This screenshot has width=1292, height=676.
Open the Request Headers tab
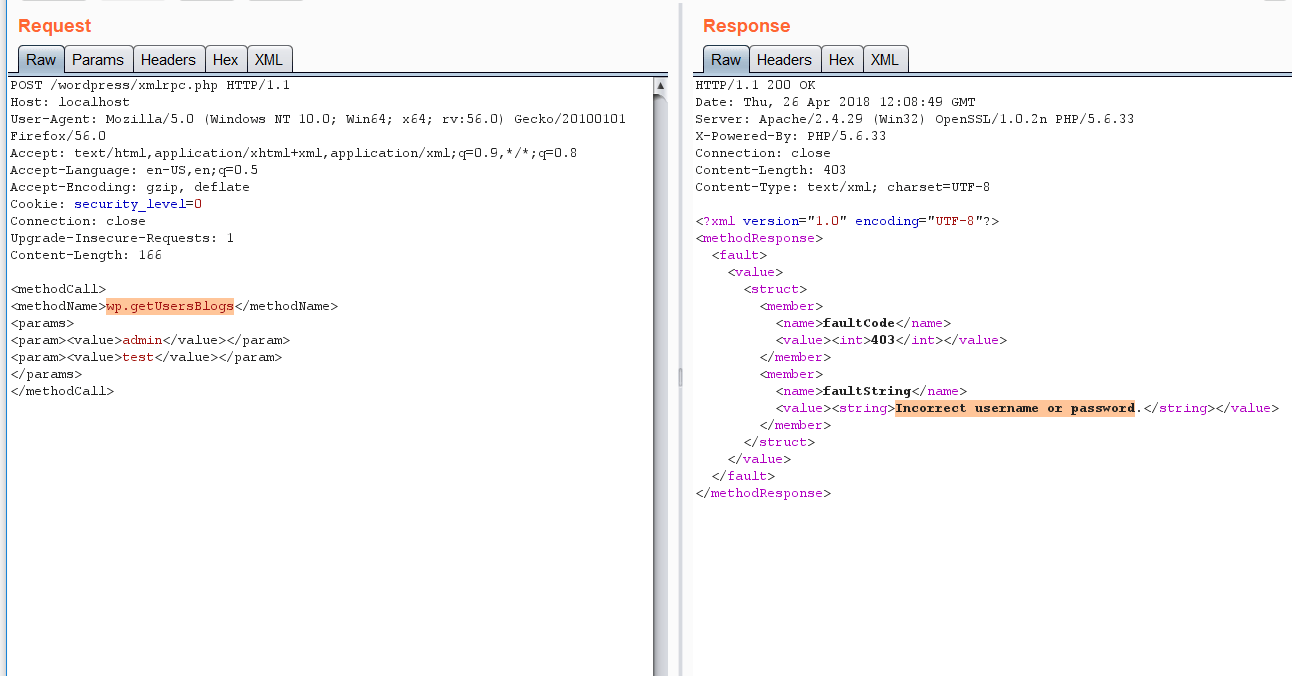click(168, 60)
